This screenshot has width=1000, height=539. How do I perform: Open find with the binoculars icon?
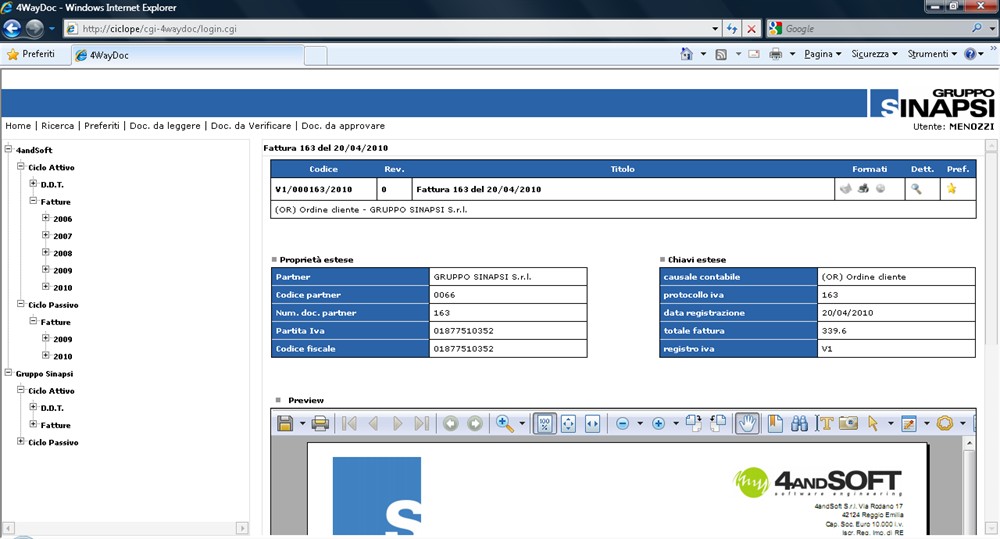799,424
